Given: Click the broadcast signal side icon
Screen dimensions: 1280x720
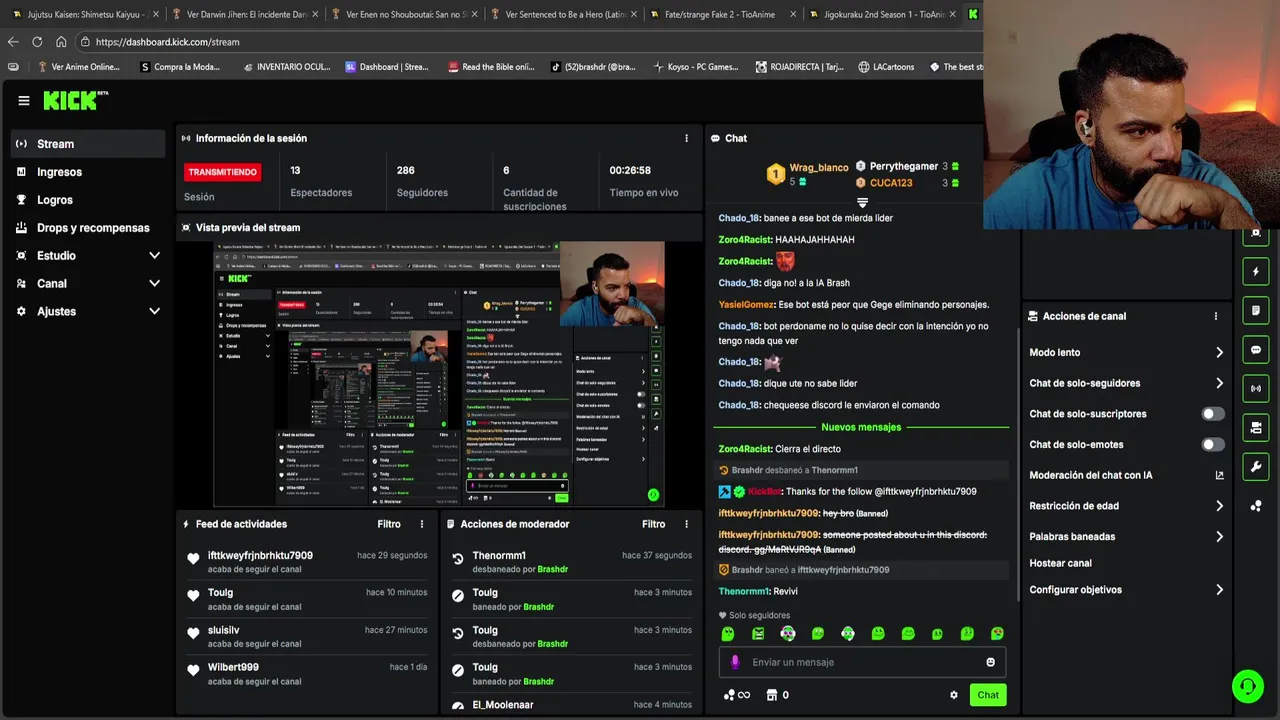Looking at the screenshot, I should point(1256,388).
